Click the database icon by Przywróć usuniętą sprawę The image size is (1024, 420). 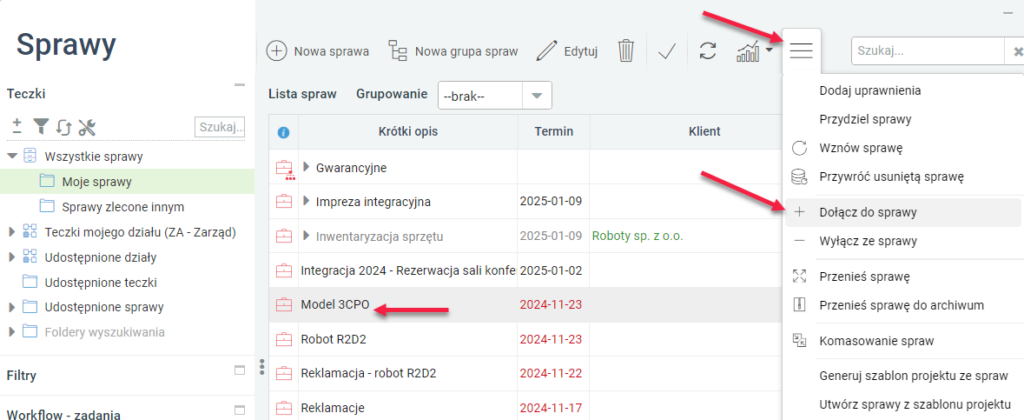point(799,177)
